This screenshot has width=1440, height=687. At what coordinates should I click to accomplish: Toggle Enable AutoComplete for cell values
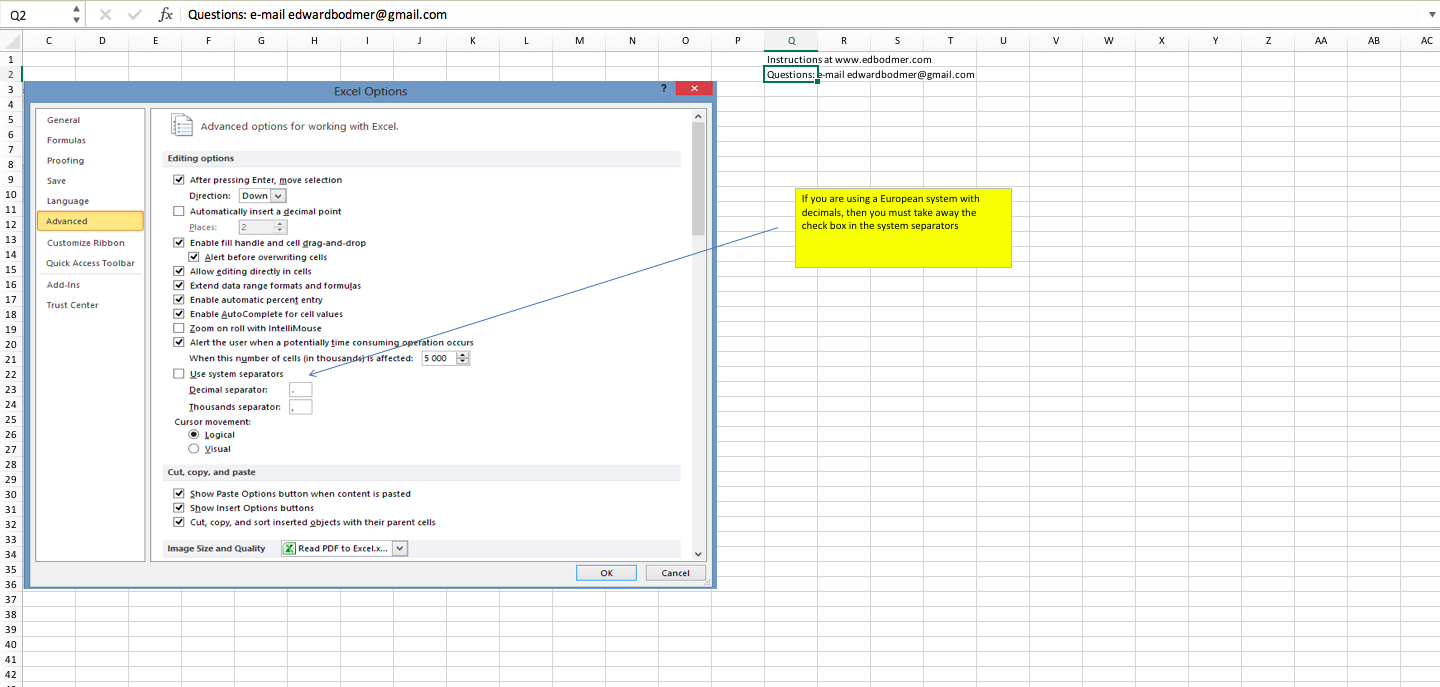179,314
